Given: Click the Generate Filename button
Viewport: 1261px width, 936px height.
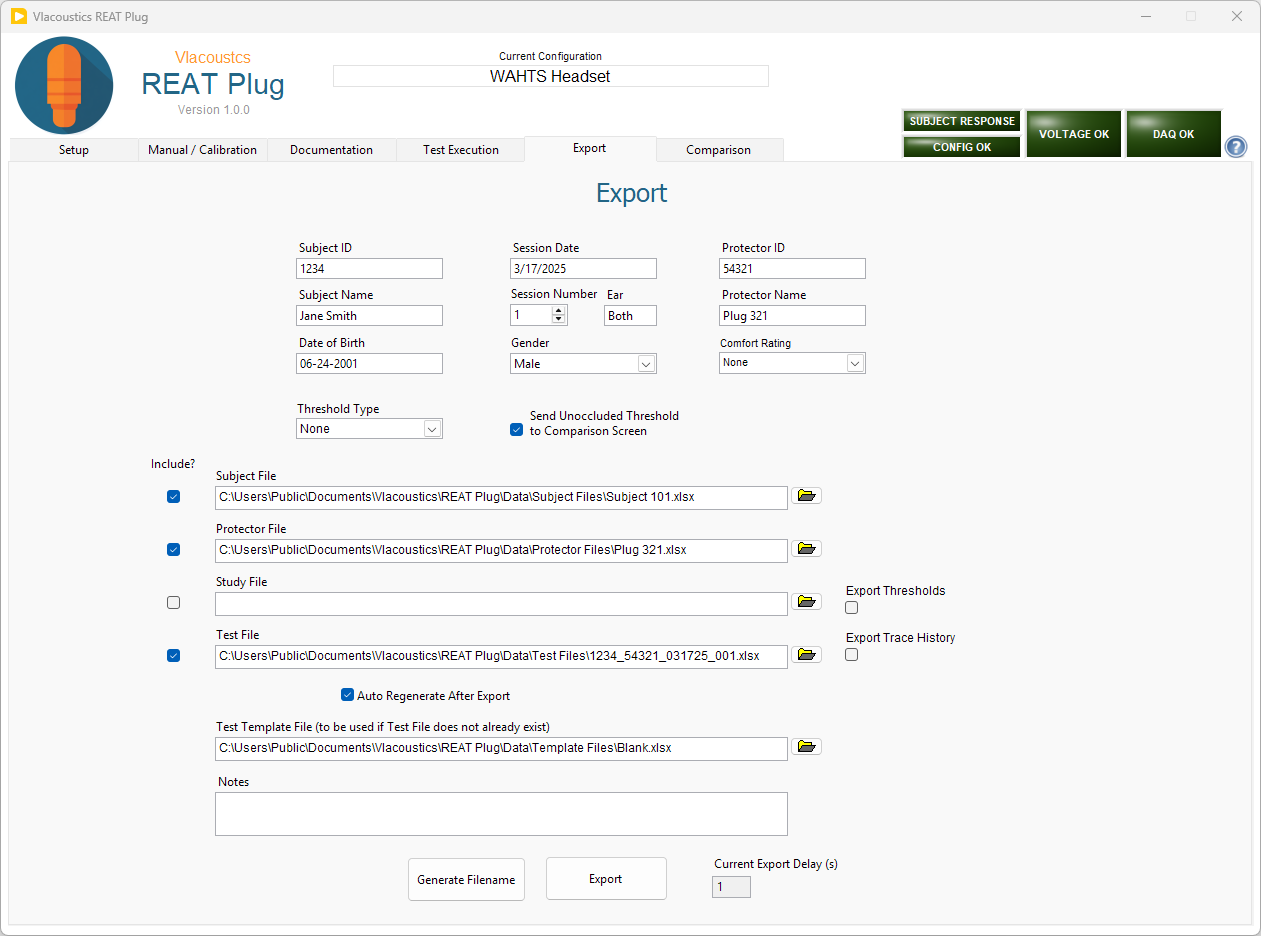Looking at the screenshot, I should click(466, 879).
